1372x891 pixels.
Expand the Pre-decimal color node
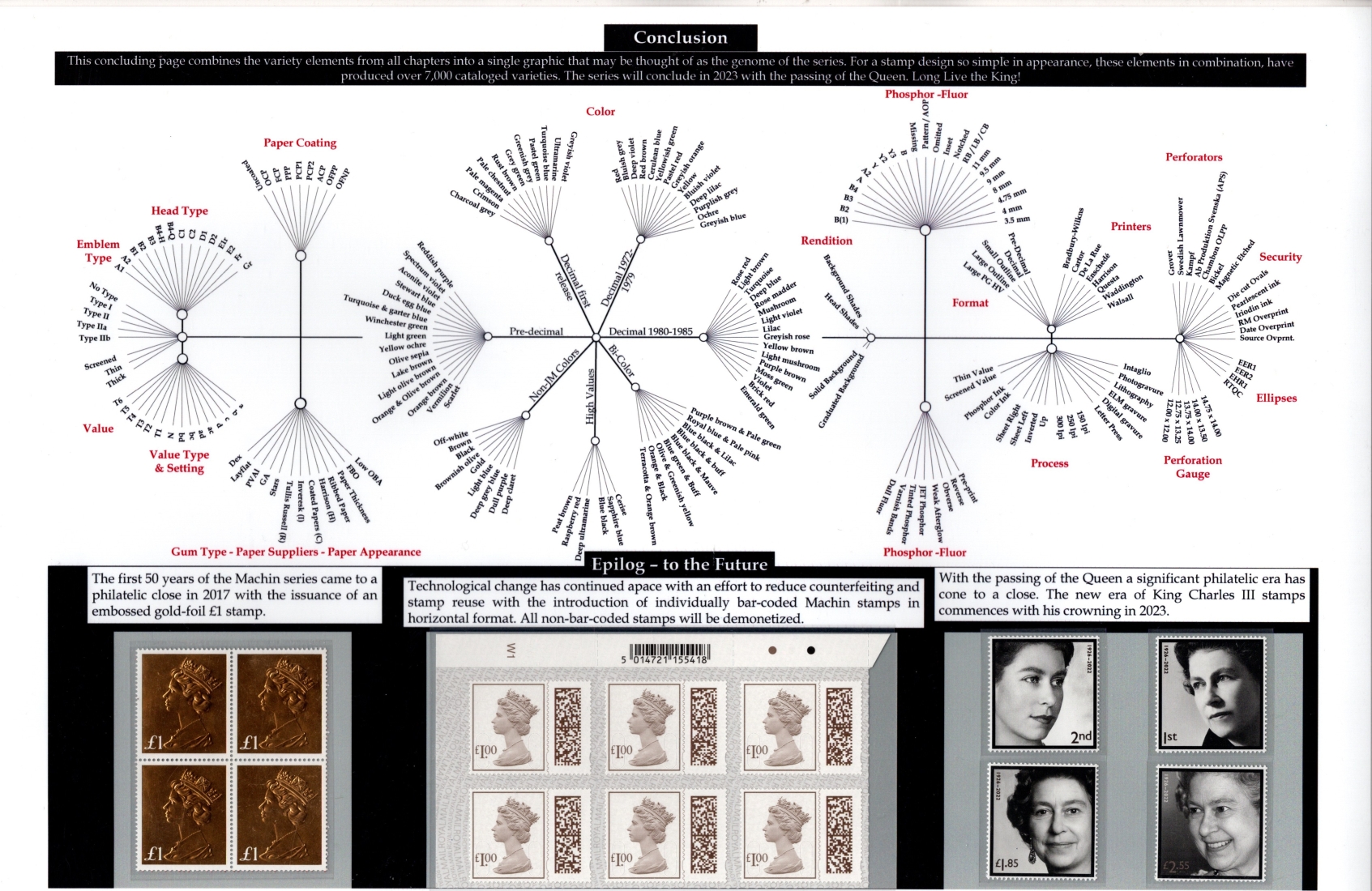click(x=487, y=336)
